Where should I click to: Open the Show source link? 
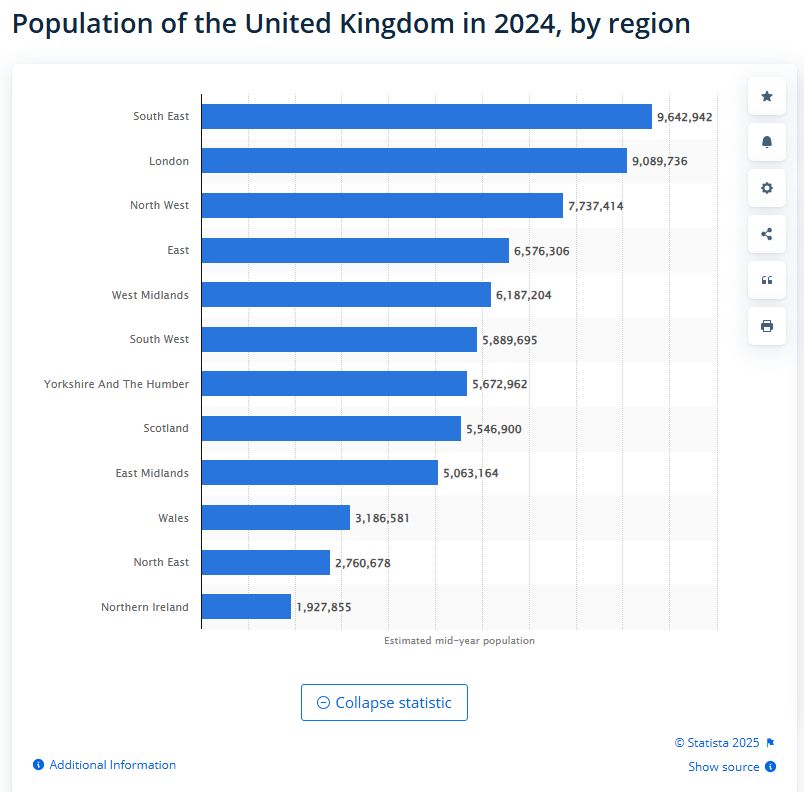click(722, 766)
